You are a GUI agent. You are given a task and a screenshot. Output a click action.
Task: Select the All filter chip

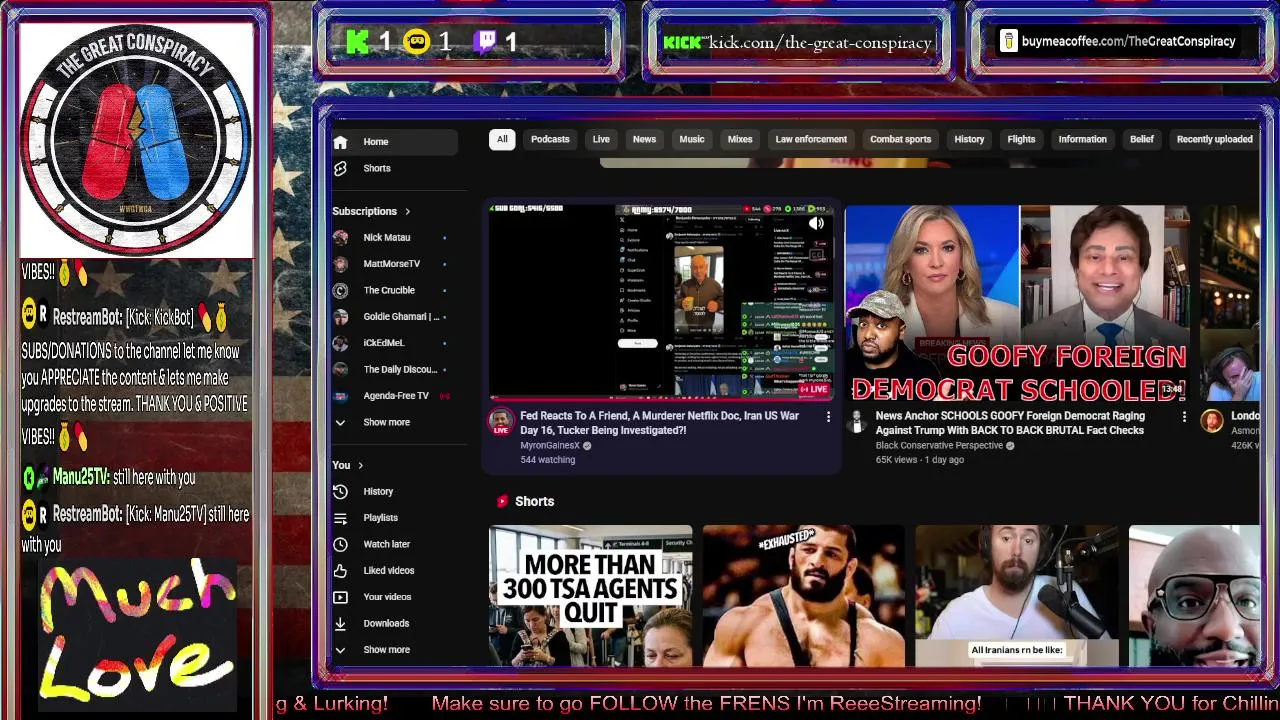pos(502,140)
